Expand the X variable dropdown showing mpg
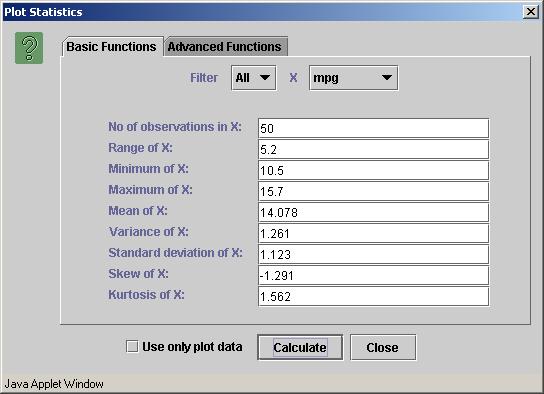This screenshot has width=544, height=394. (x=354, y=78)
